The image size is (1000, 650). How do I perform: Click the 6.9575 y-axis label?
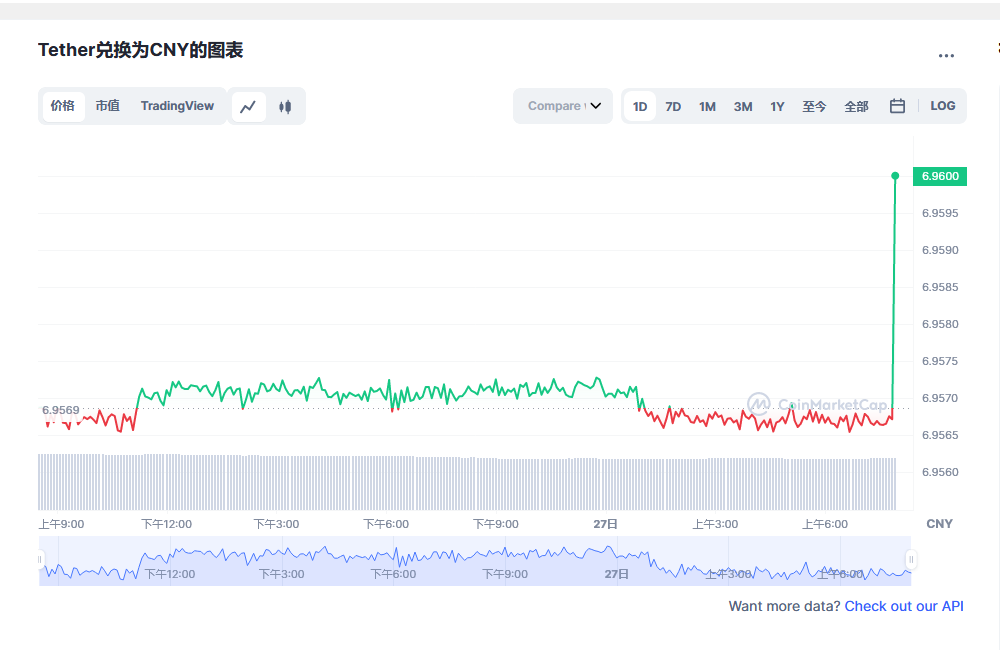pos(940,361)
